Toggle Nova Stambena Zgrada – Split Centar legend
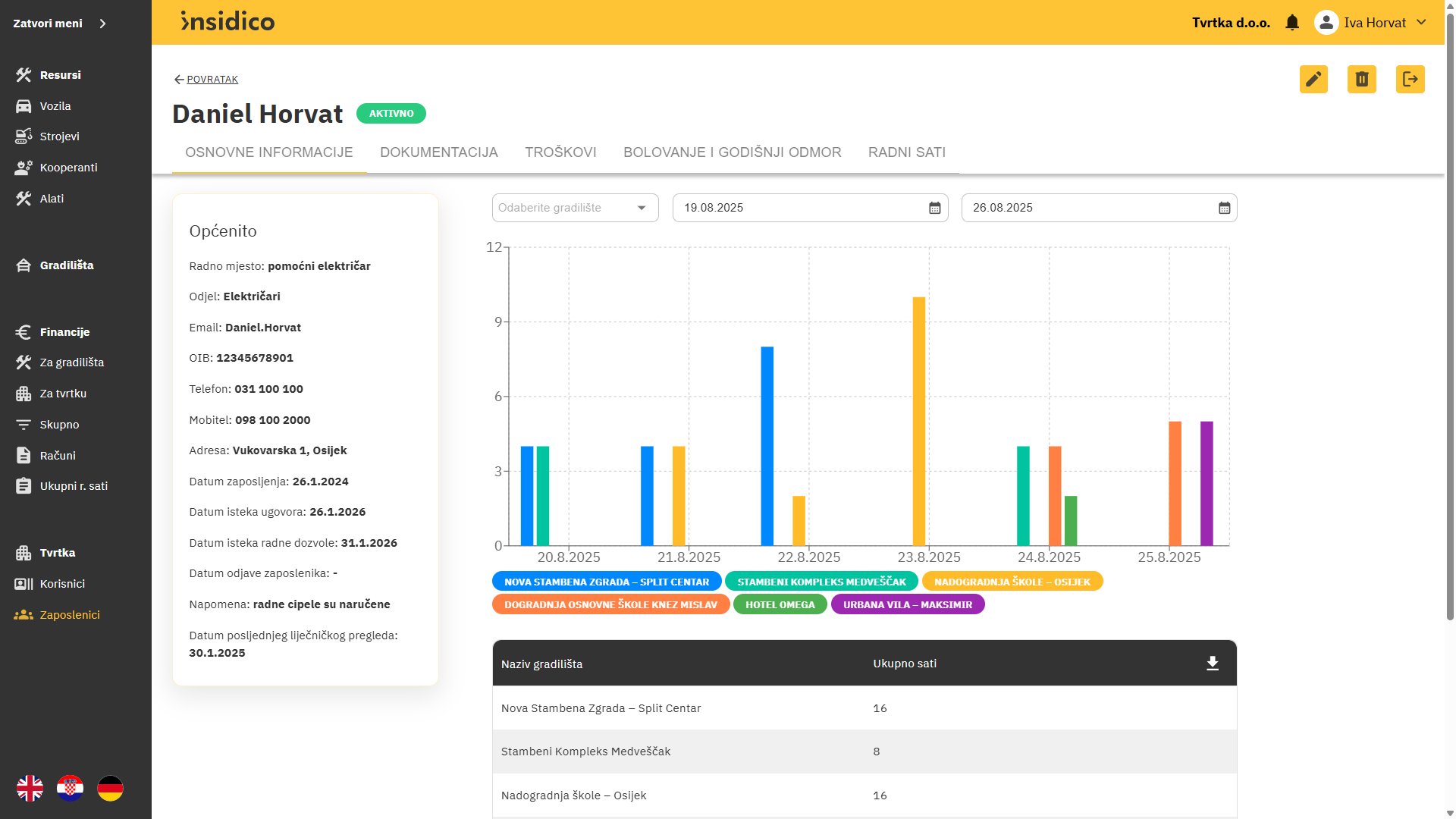Image resolution: width=1456 pixels, height=819 pixels. point(607,582)
